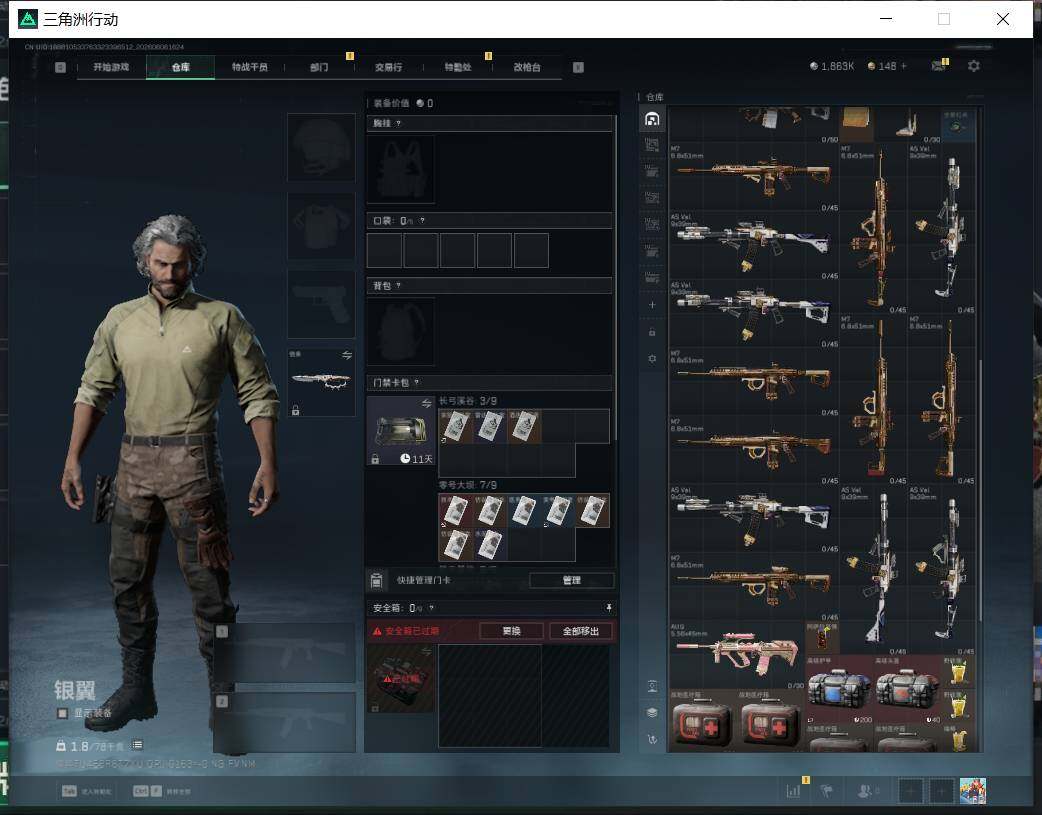This screenshot has height=815, width=1042.
Task: Show help tooltip for 口袋
Action: click(x=422, y=221)
